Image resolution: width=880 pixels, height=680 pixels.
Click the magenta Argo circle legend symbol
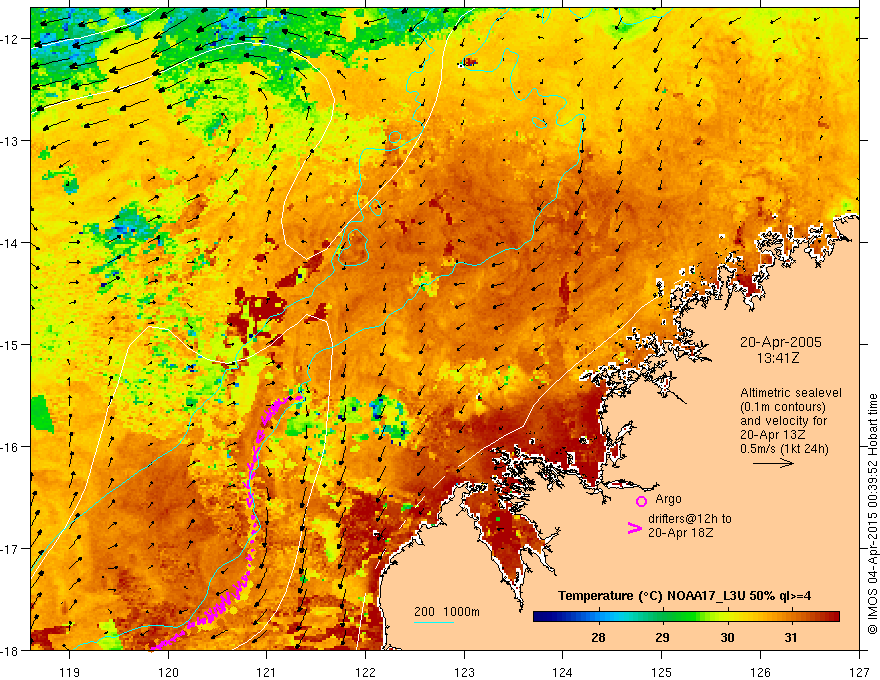641,501
